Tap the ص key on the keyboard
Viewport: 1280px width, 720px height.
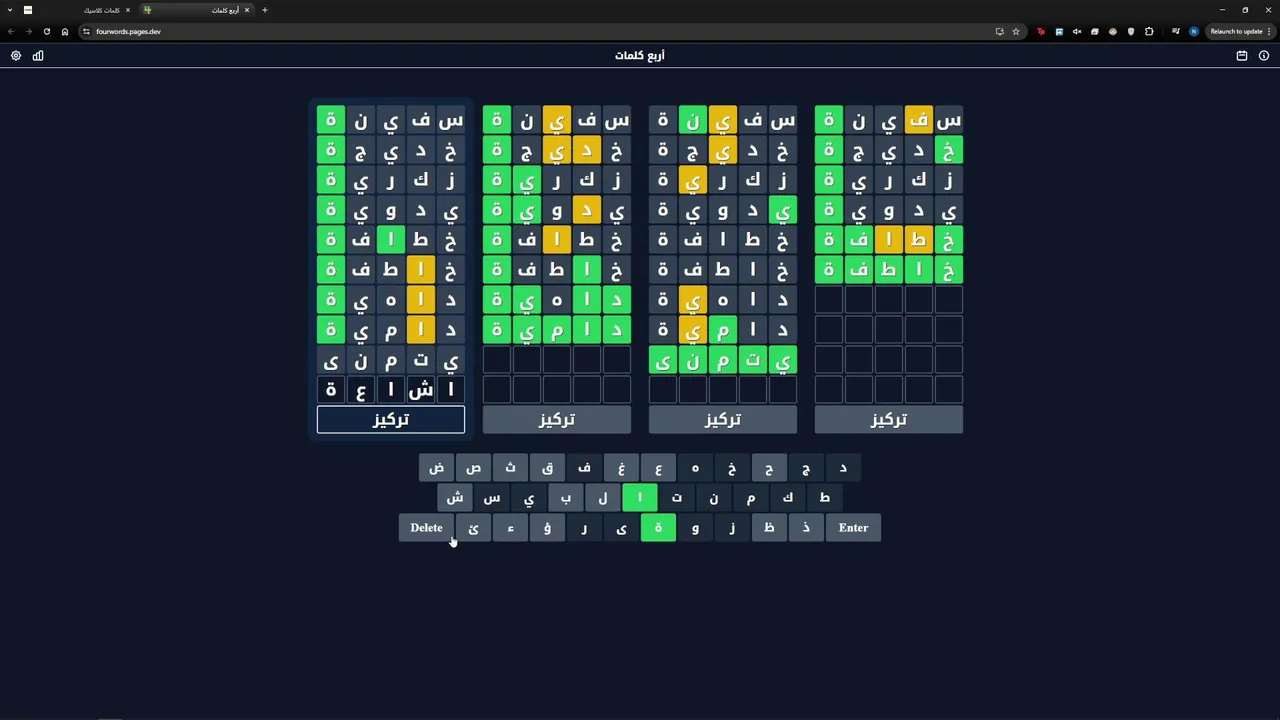point(473,468)
